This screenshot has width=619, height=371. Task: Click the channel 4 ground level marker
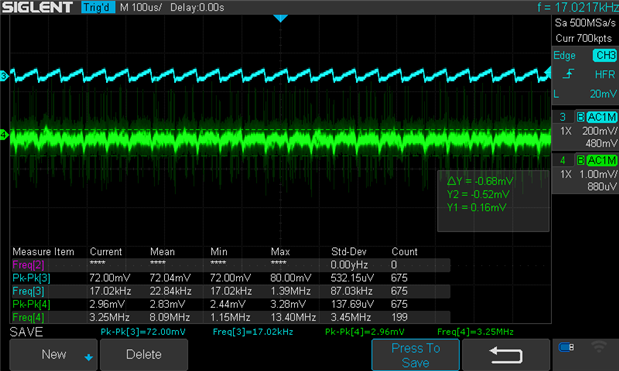pos(4,135)
